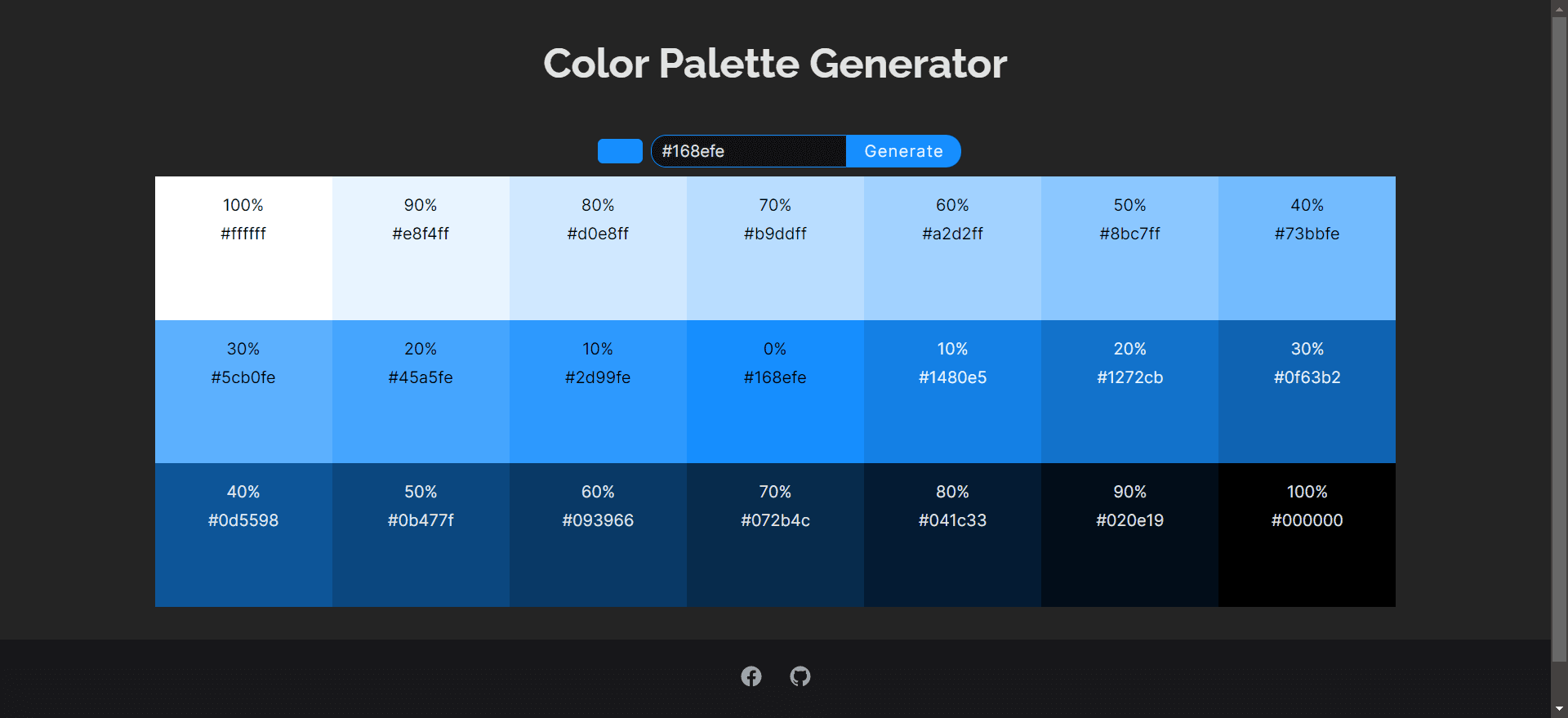Pick the #093966 60% shade swatch
The width and height of the screenshot is (1568, 718).
coord(597,534)
